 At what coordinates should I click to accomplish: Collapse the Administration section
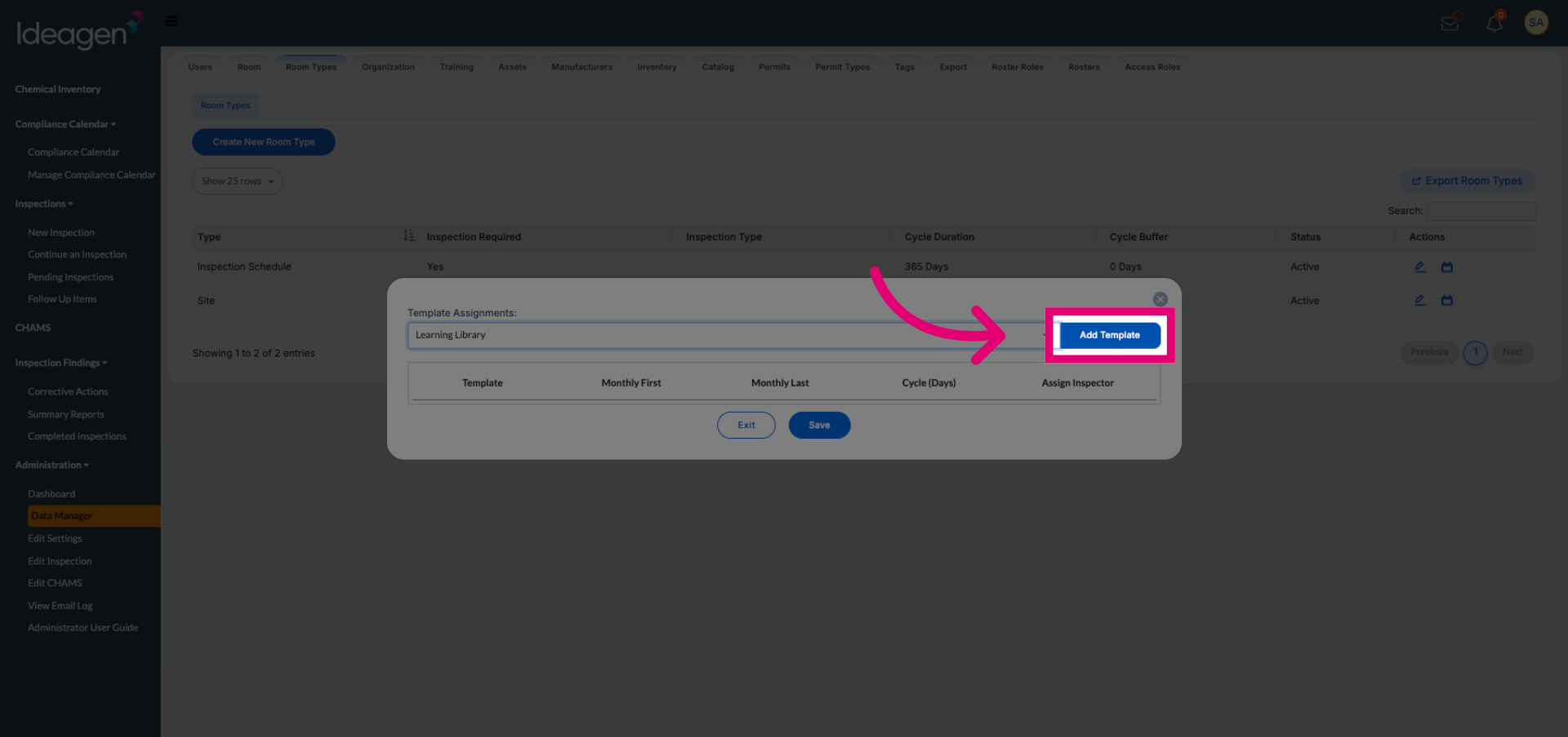(x=52, y=465)
